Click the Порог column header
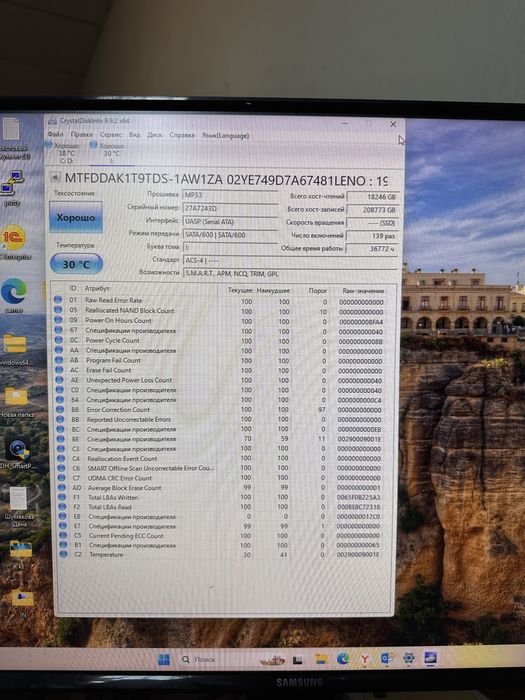 point(317,290)
